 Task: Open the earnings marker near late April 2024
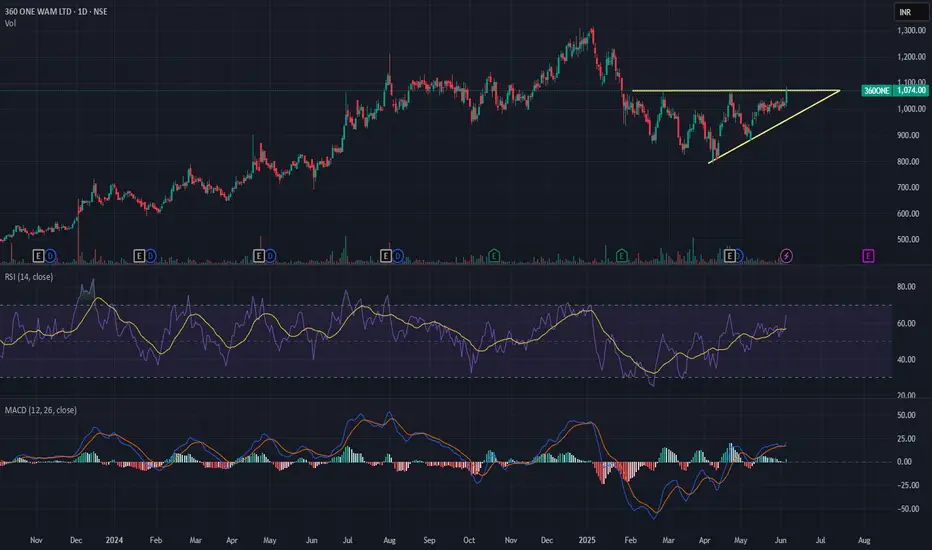pos(259,256)
